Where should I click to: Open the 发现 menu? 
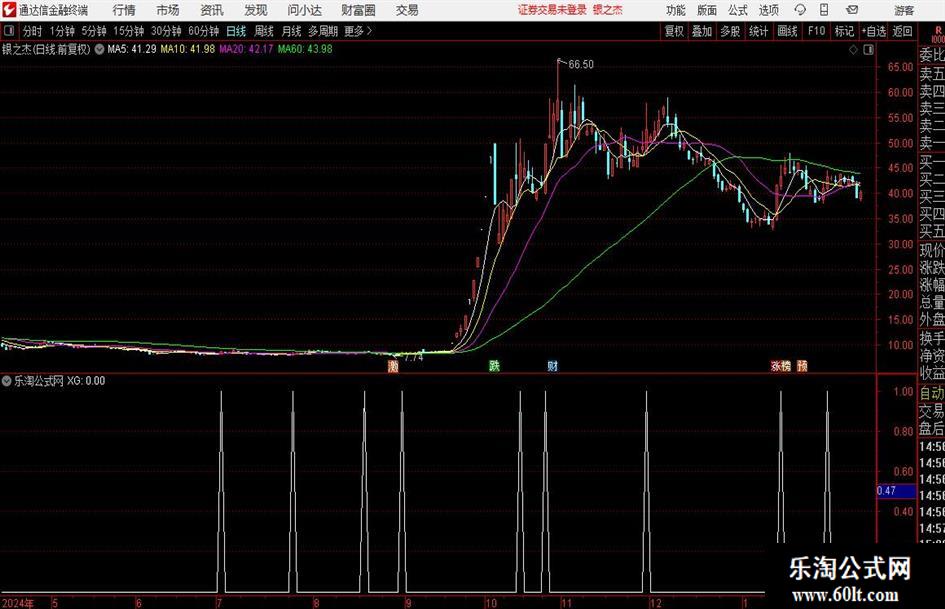(256, 10)
